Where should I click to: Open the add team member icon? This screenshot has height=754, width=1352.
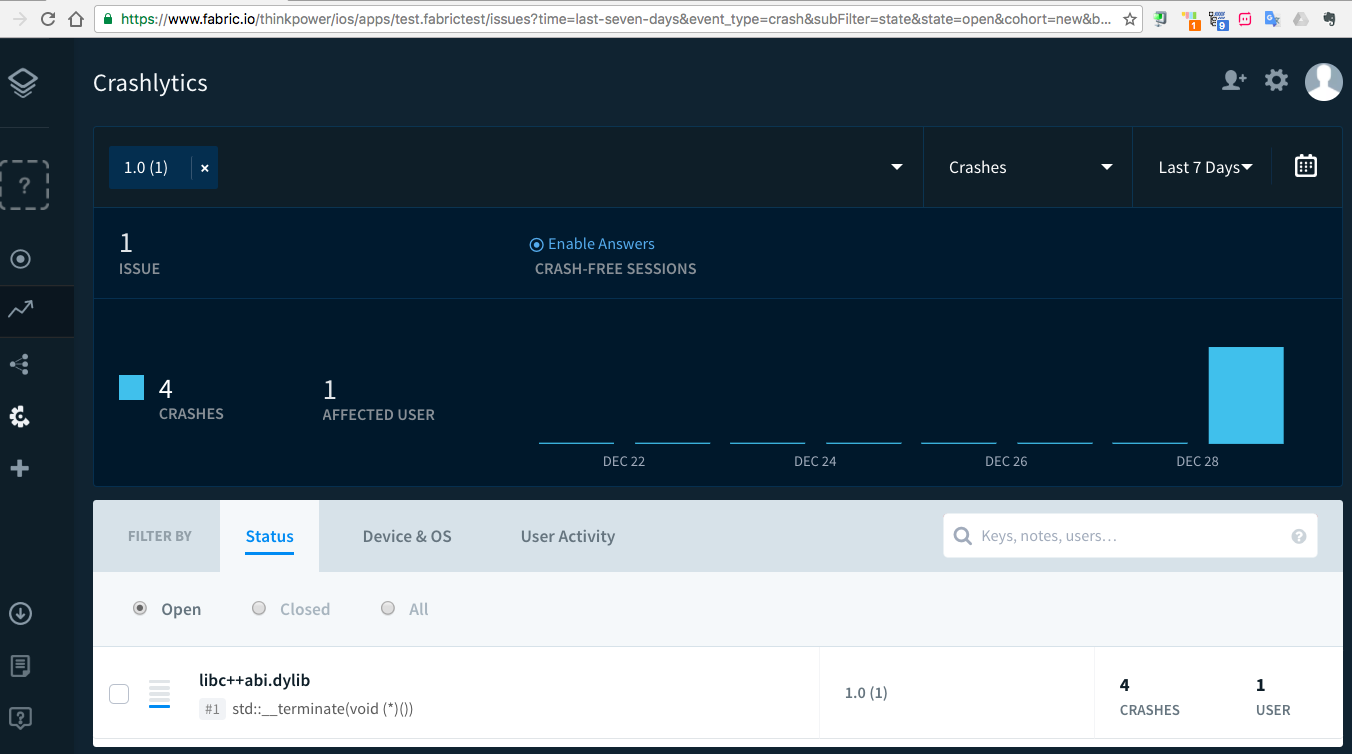pos(1234,81)
